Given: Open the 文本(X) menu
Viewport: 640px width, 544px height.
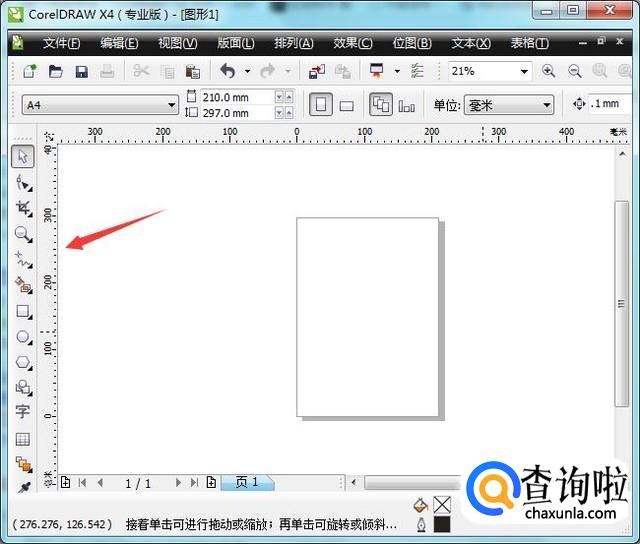Looking at the screenshot, I should point(471,43).
